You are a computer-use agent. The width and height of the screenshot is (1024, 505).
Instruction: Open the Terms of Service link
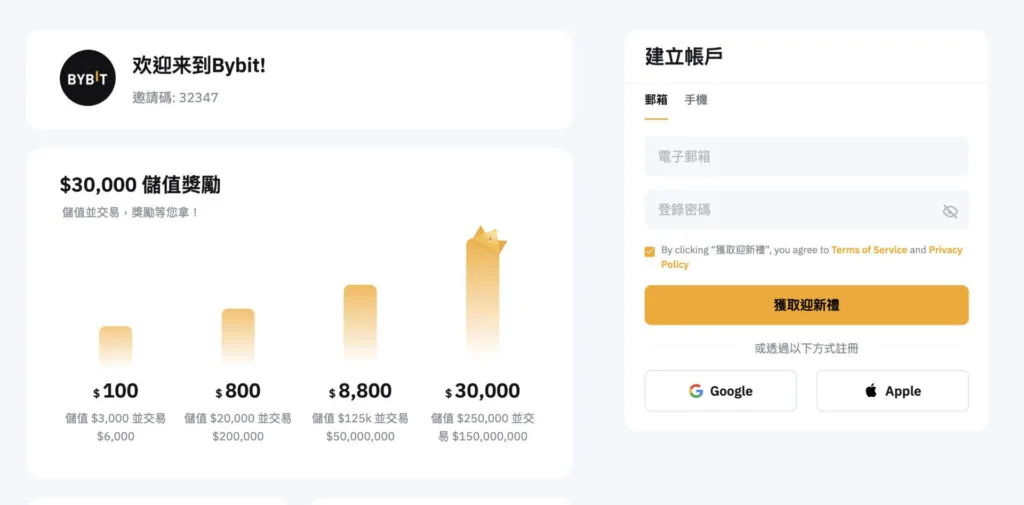pos(869,250)
